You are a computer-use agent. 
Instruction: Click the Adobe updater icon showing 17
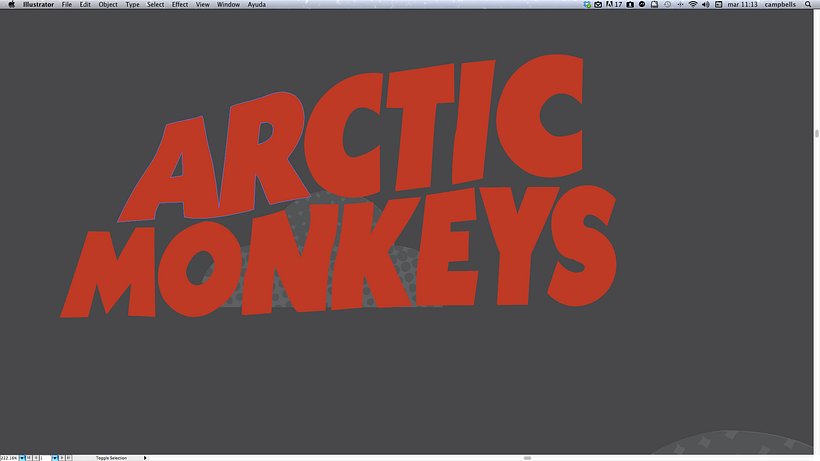(x=614, y=4)
